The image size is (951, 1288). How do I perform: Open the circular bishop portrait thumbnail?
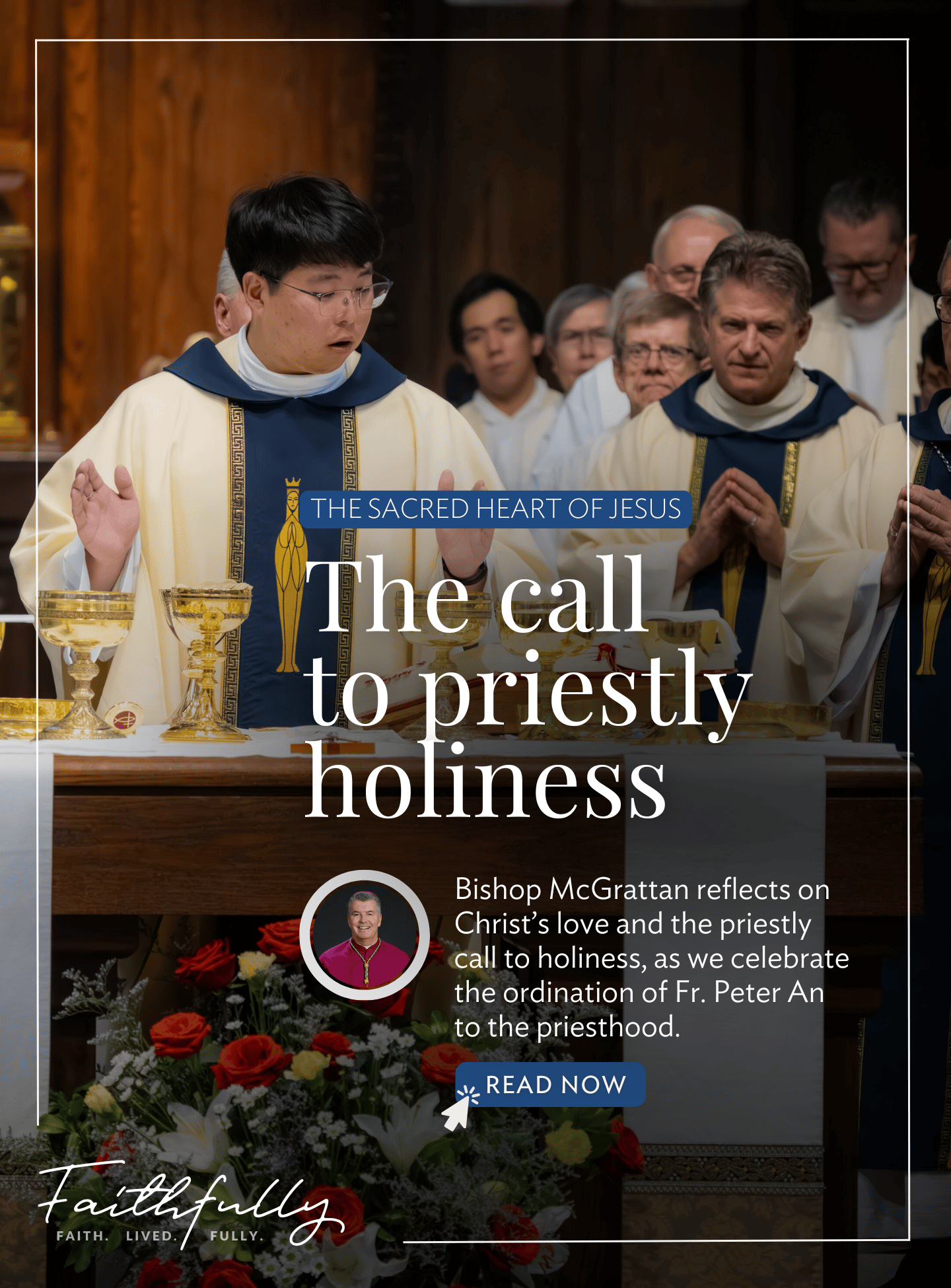click(x=365, y=935)
